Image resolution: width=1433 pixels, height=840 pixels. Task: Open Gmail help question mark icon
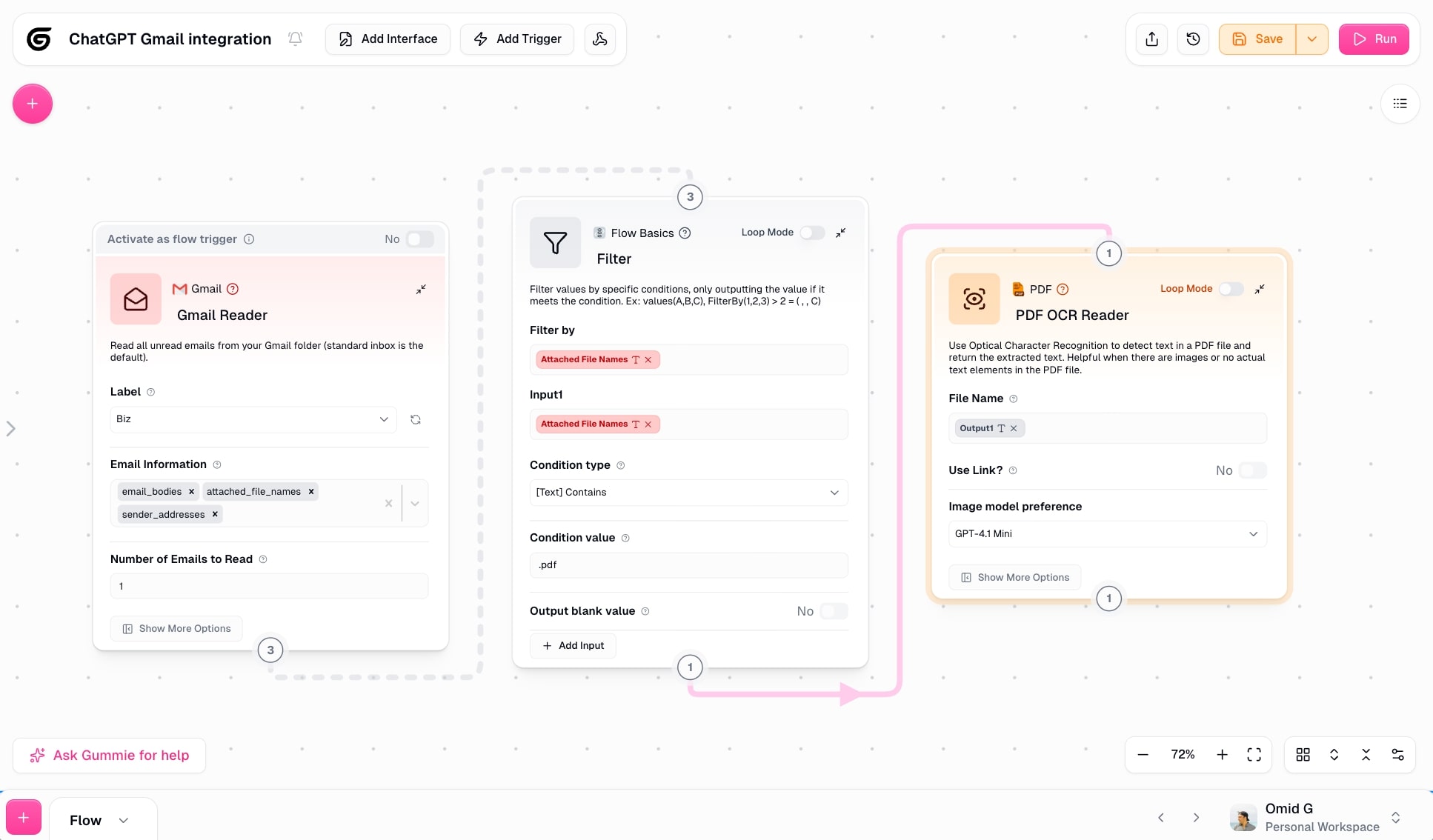point(233,289)
